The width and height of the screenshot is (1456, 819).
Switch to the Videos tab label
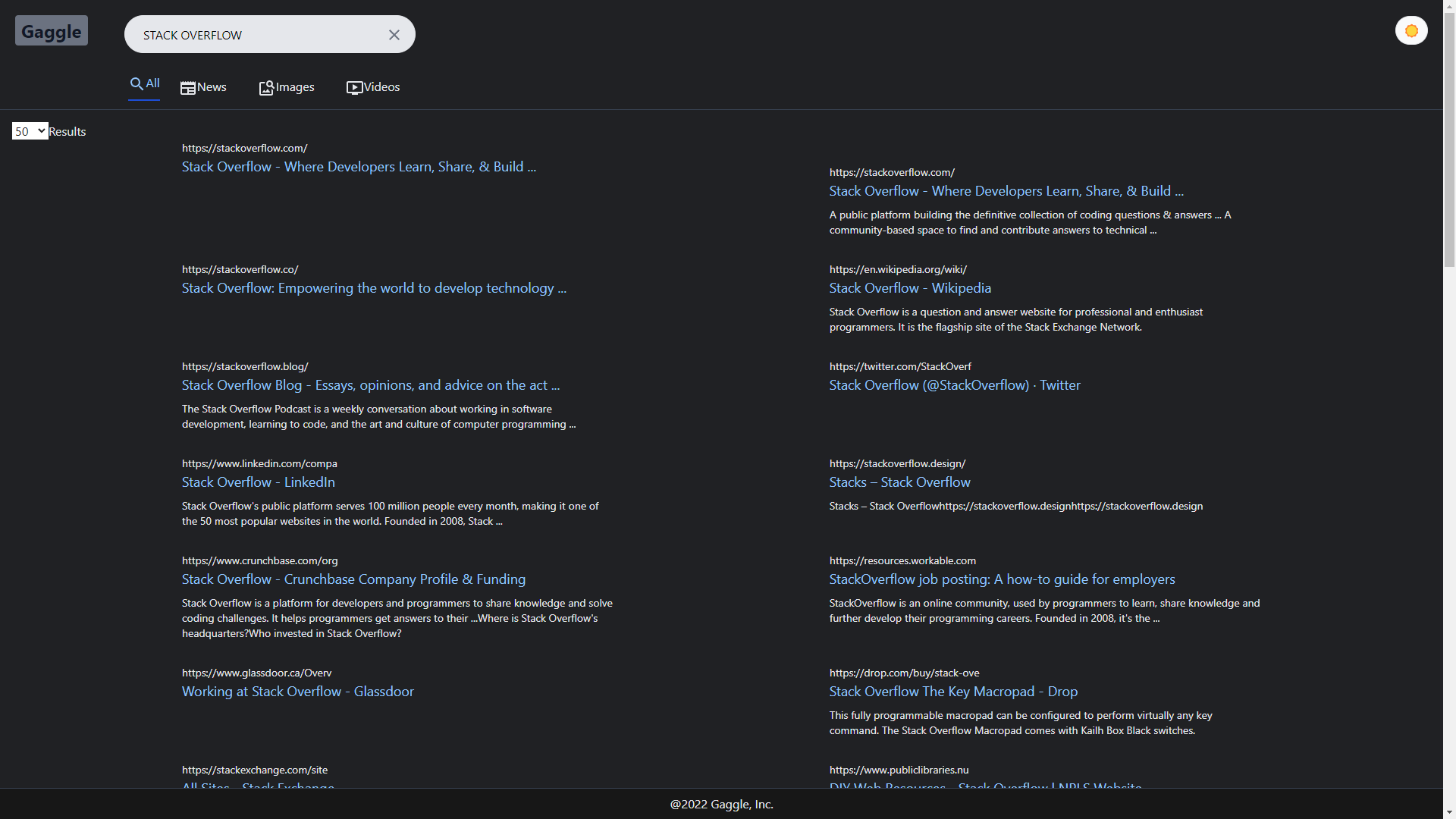click(381, 87)
